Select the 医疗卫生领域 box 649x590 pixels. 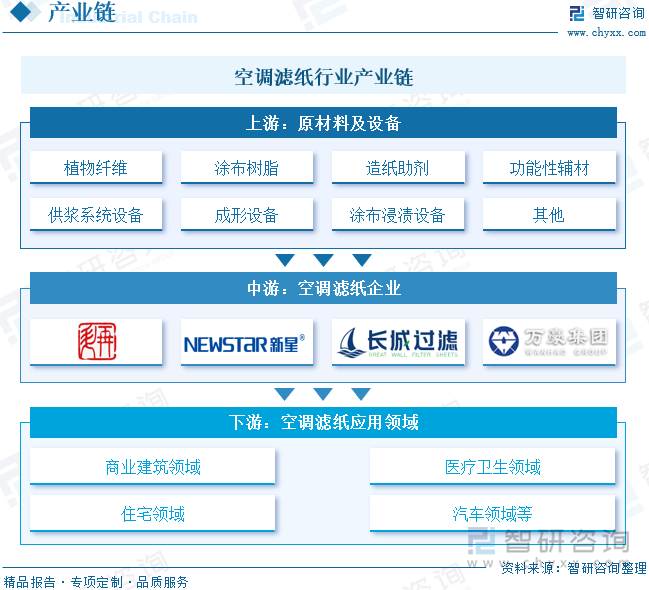493,467
